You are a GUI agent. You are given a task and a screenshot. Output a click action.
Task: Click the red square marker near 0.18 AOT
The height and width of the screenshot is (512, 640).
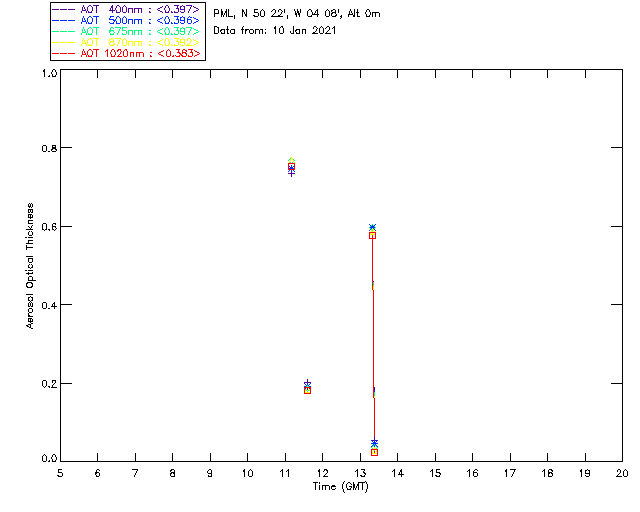307,390
